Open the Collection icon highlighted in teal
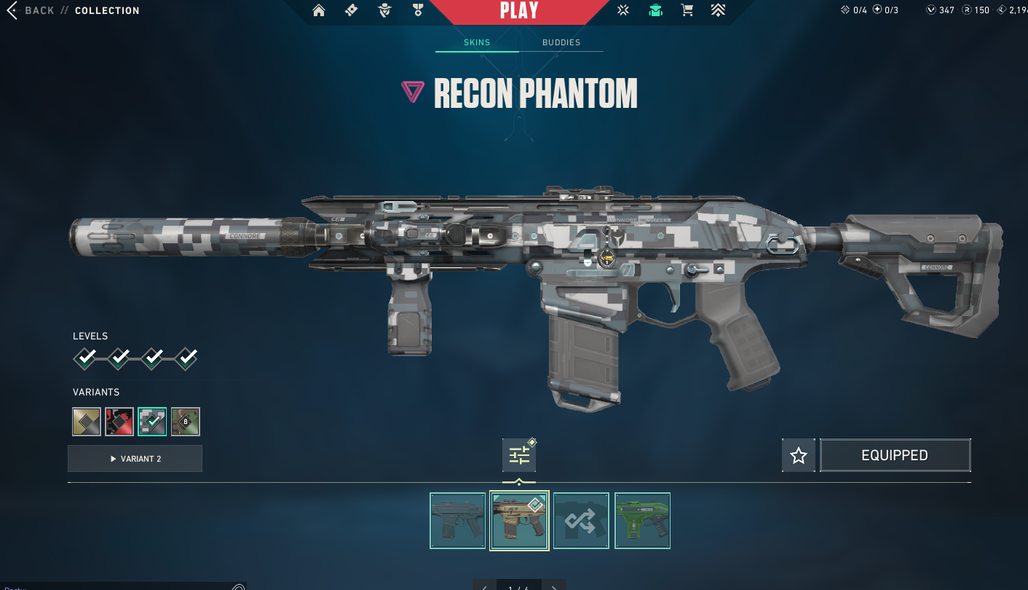The height and width of the screenshot is (590, 1028). [x=656, y=10]
